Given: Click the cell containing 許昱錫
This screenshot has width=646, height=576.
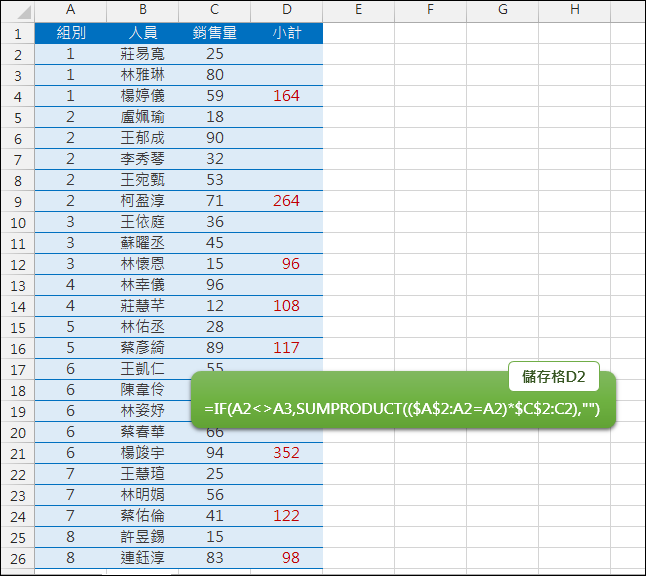Looking at the screenshot, I should click(x=143, y=537).
